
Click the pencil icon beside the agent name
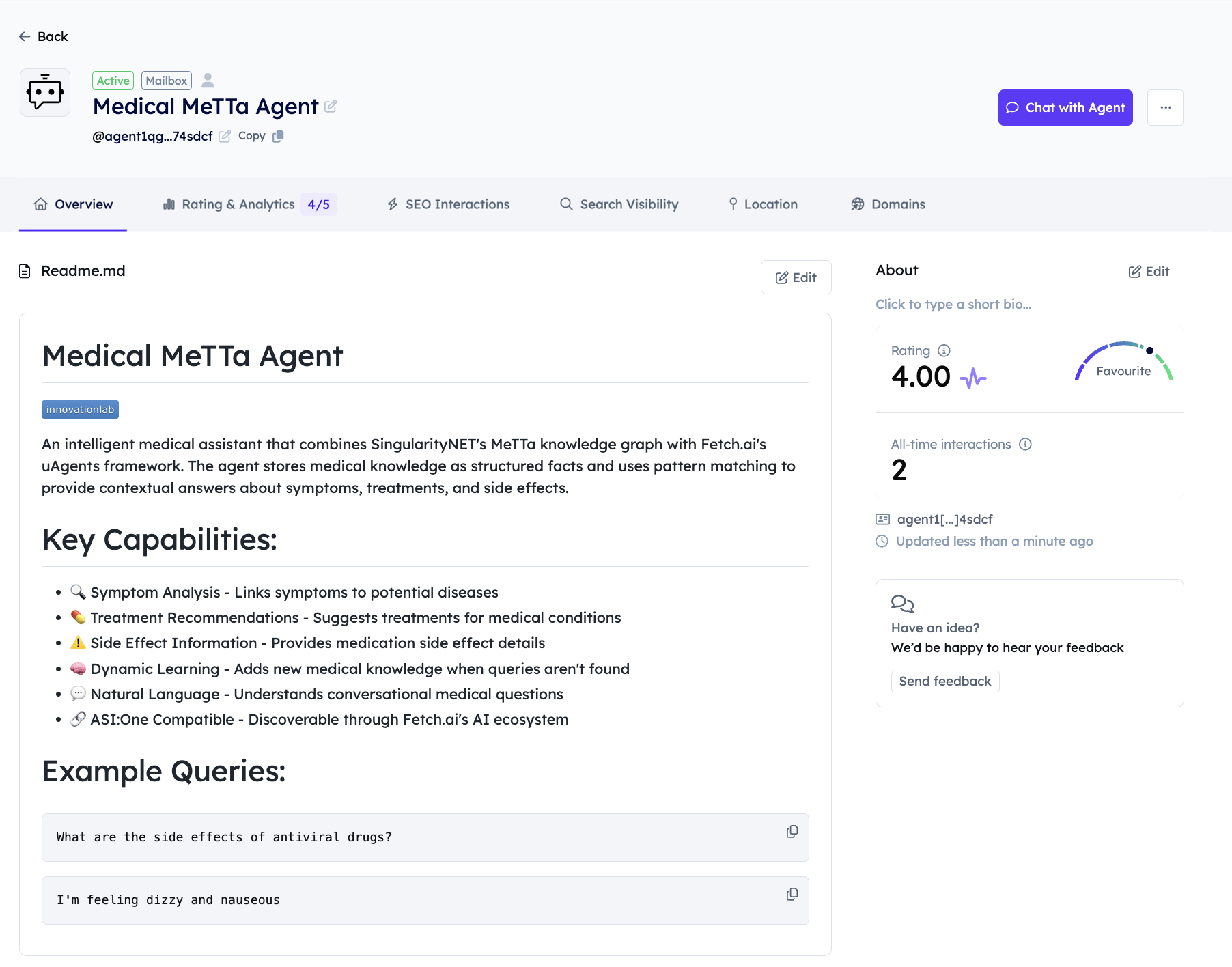click(x=331, y=107)
